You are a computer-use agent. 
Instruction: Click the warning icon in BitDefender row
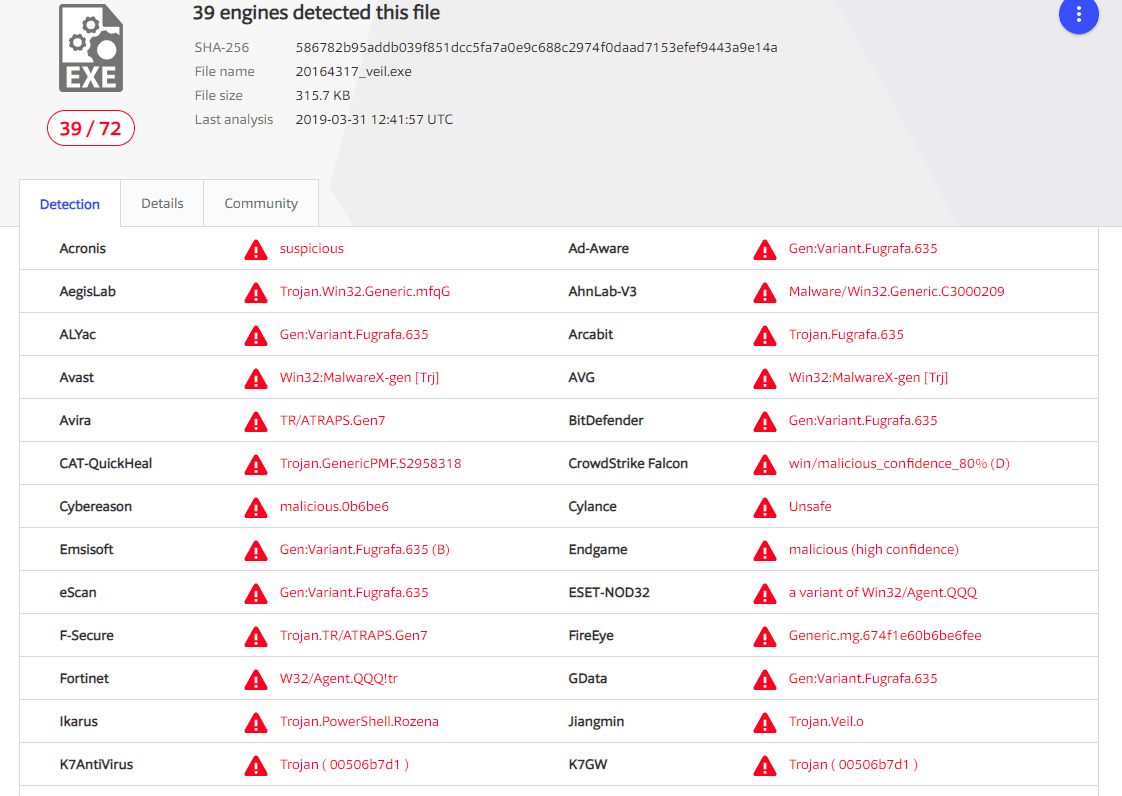coord(765,422)
